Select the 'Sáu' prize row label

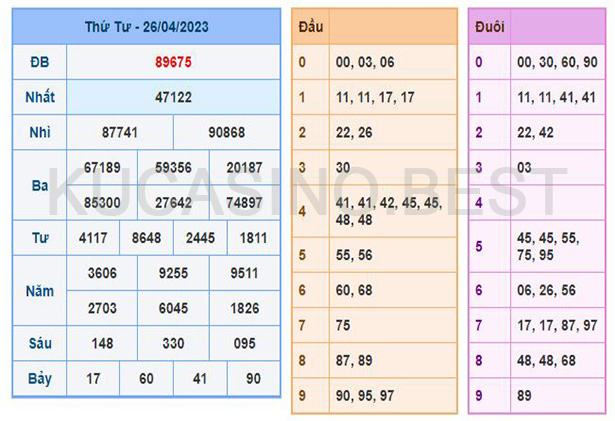pyautogui.click(x=40, y=343)
